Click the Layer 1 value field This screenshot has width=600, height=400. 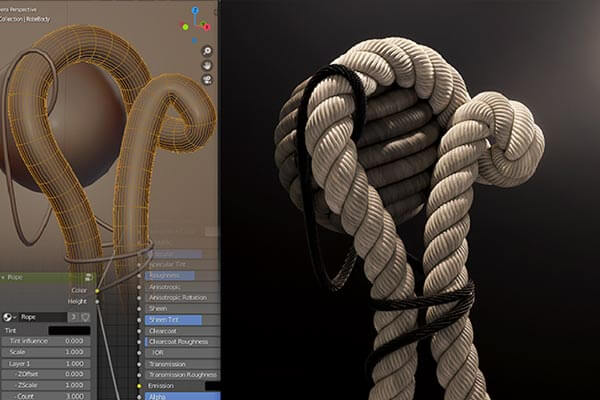tap(46, 364)
